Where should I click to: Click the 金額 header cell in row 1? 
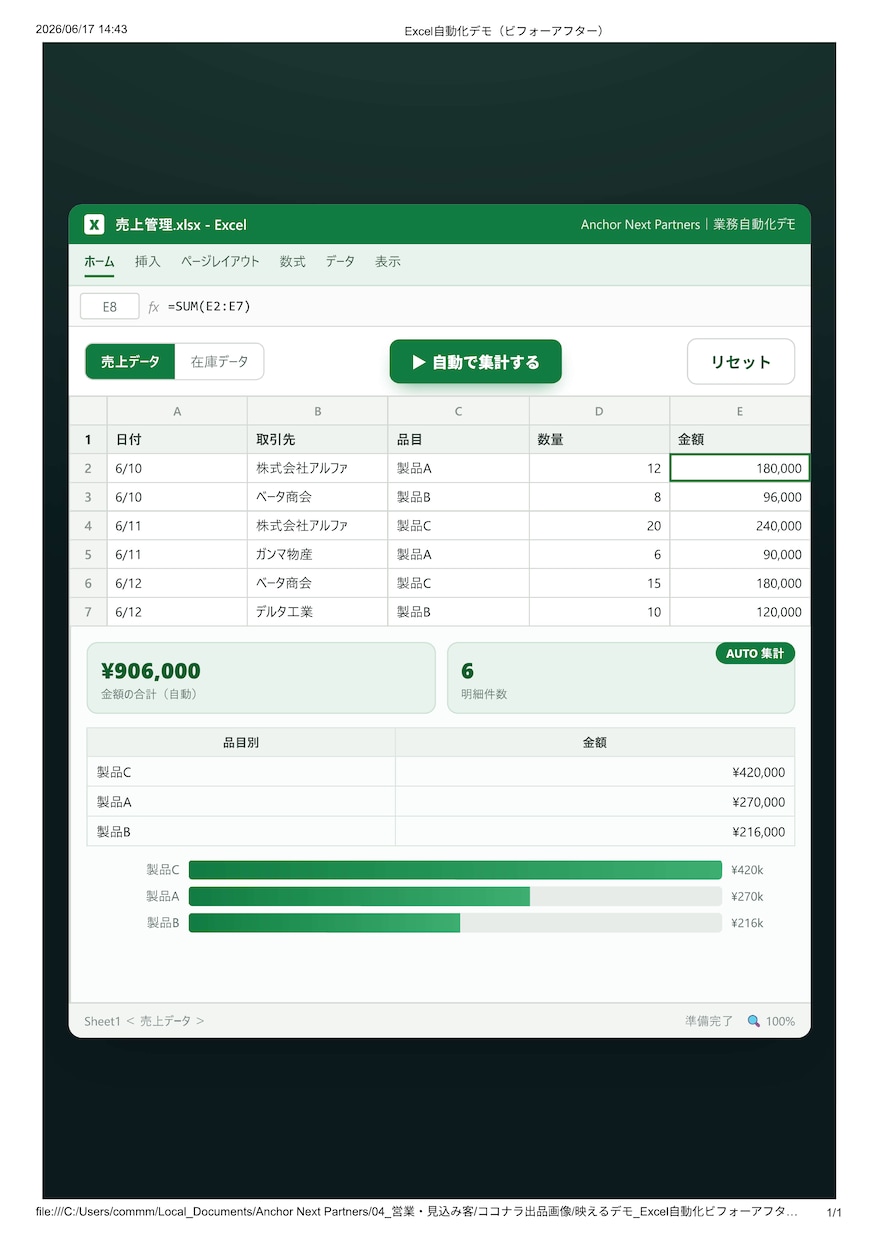[x=740, y=439]
